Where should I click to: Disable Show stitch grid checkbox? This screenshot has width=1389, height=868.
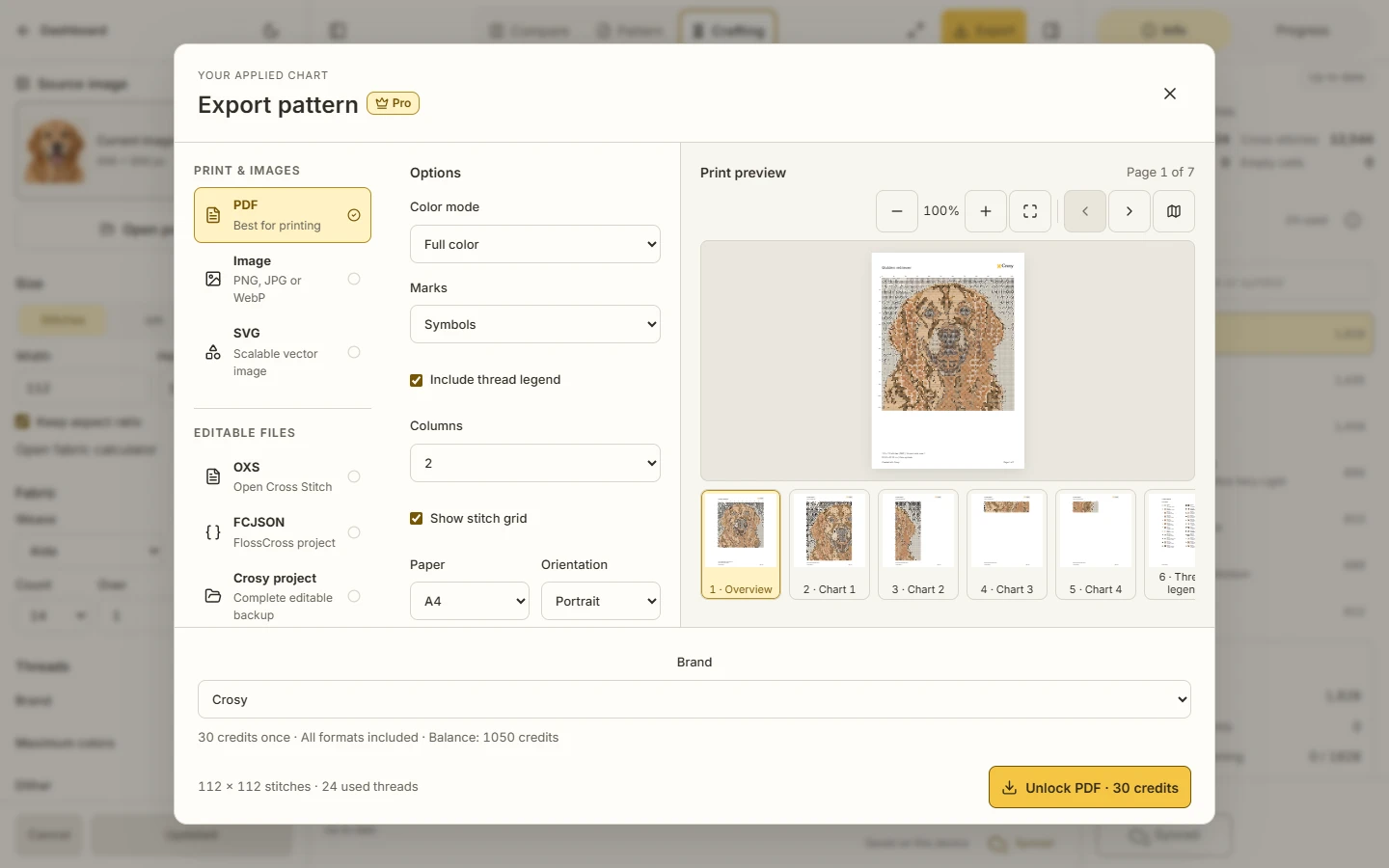point(417,519)
